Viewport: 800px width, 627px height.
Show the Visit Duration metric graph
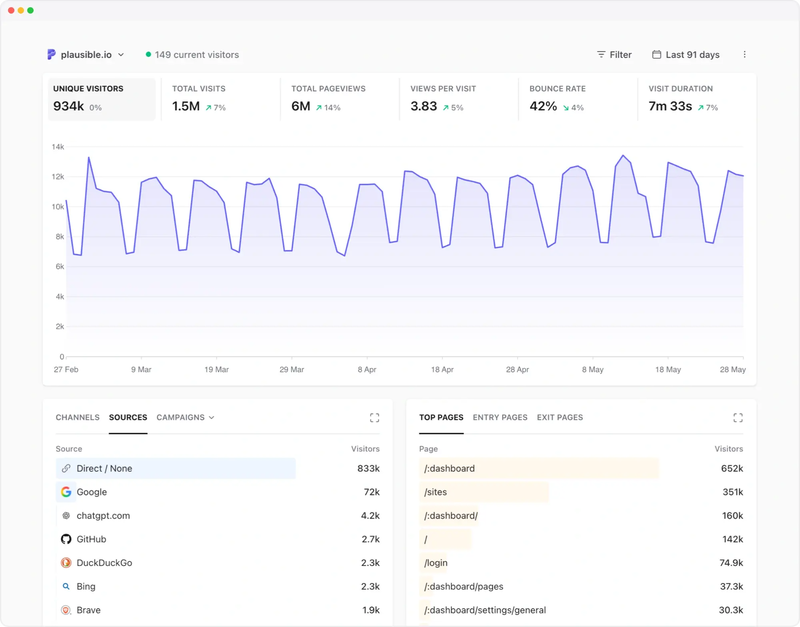(696, 99)
